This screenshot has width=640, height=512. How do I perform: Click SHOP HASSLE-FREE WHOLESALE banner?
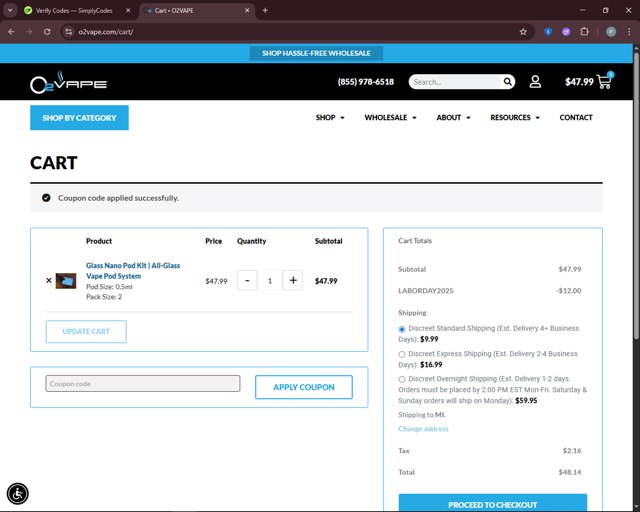[x=316, y=53]
